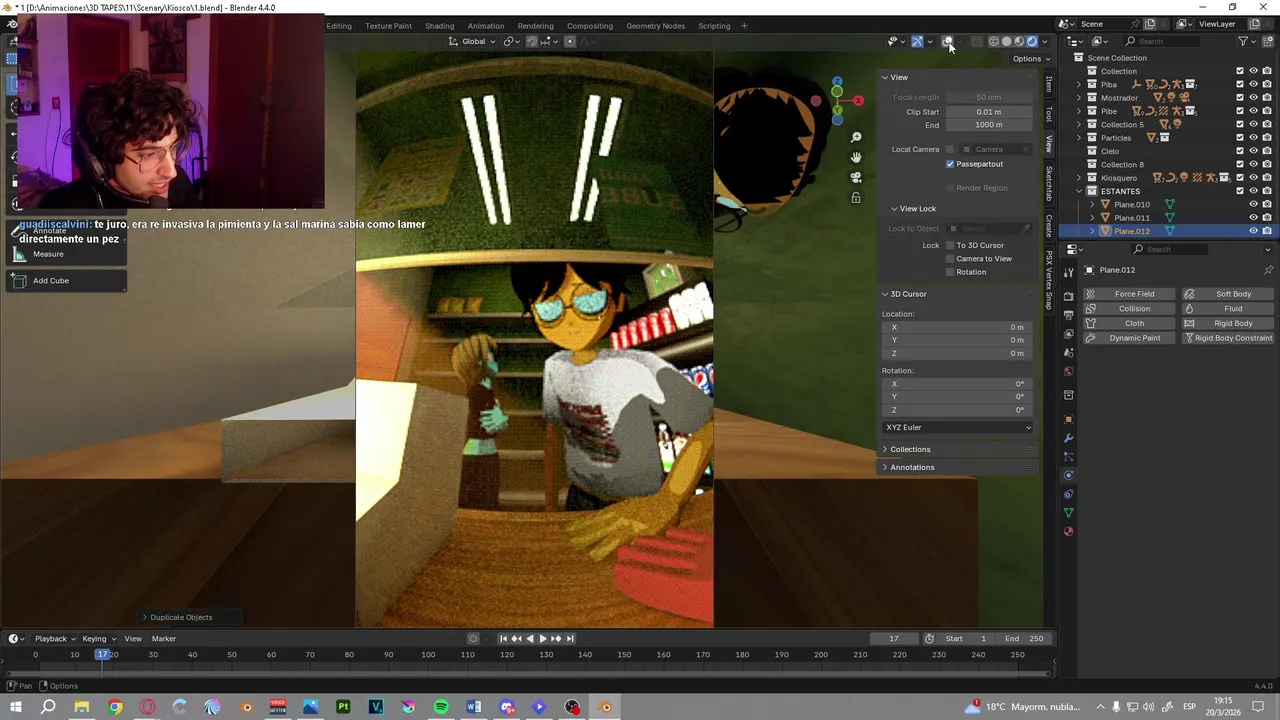Click the pan hand viewport icon
This screenshot has height=720, width=1280.
pyautogui.click(x=856, y=157)
